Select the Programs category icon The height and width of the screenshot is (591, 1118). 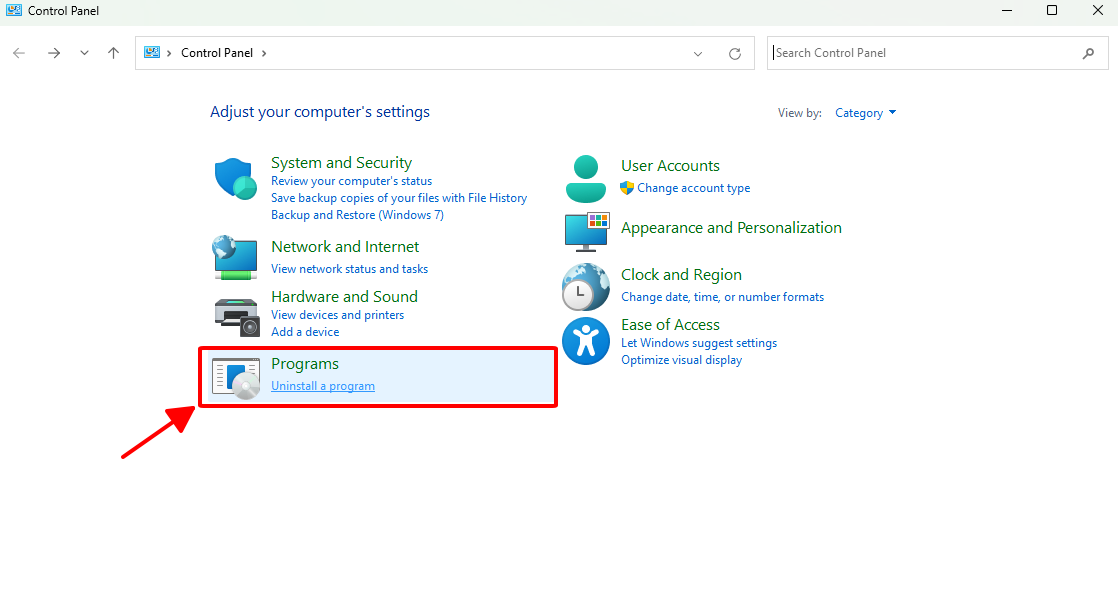coord(236,377)
